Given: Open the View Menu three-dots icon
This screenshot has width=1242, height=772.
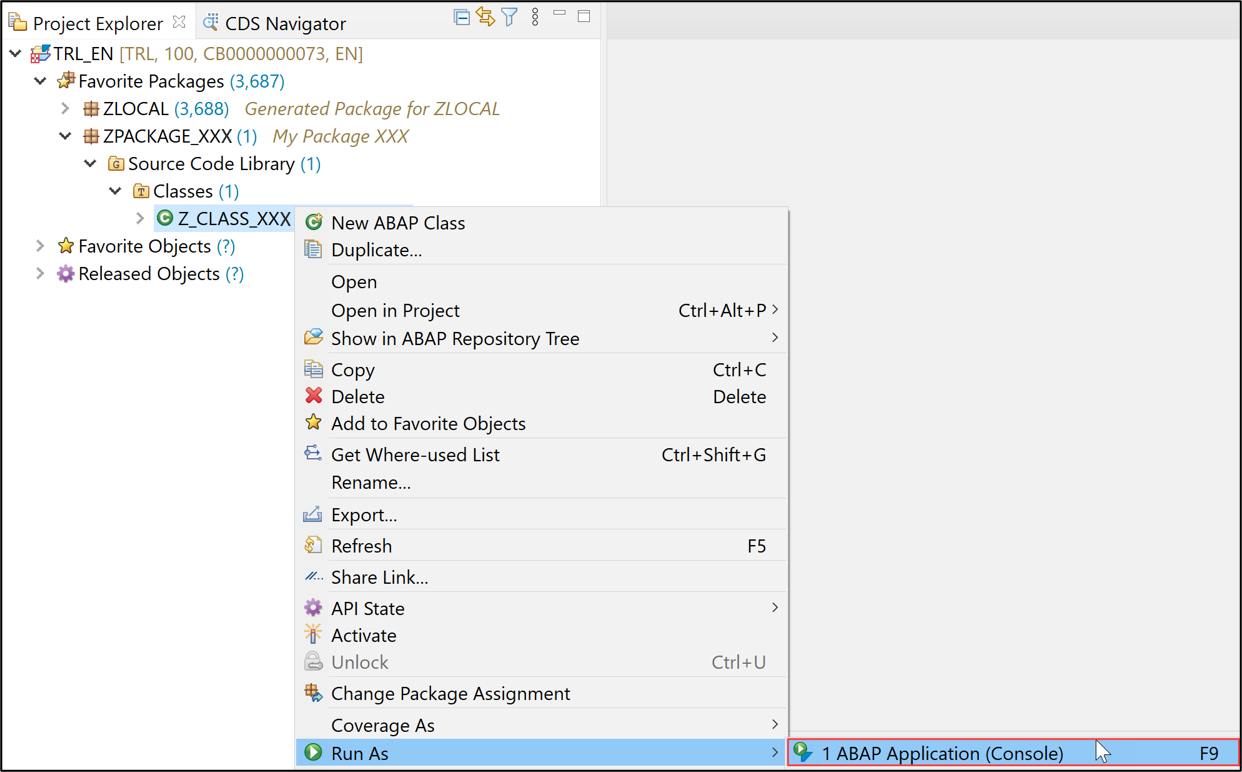Looking at the screenshot, I should coord(535,17).
